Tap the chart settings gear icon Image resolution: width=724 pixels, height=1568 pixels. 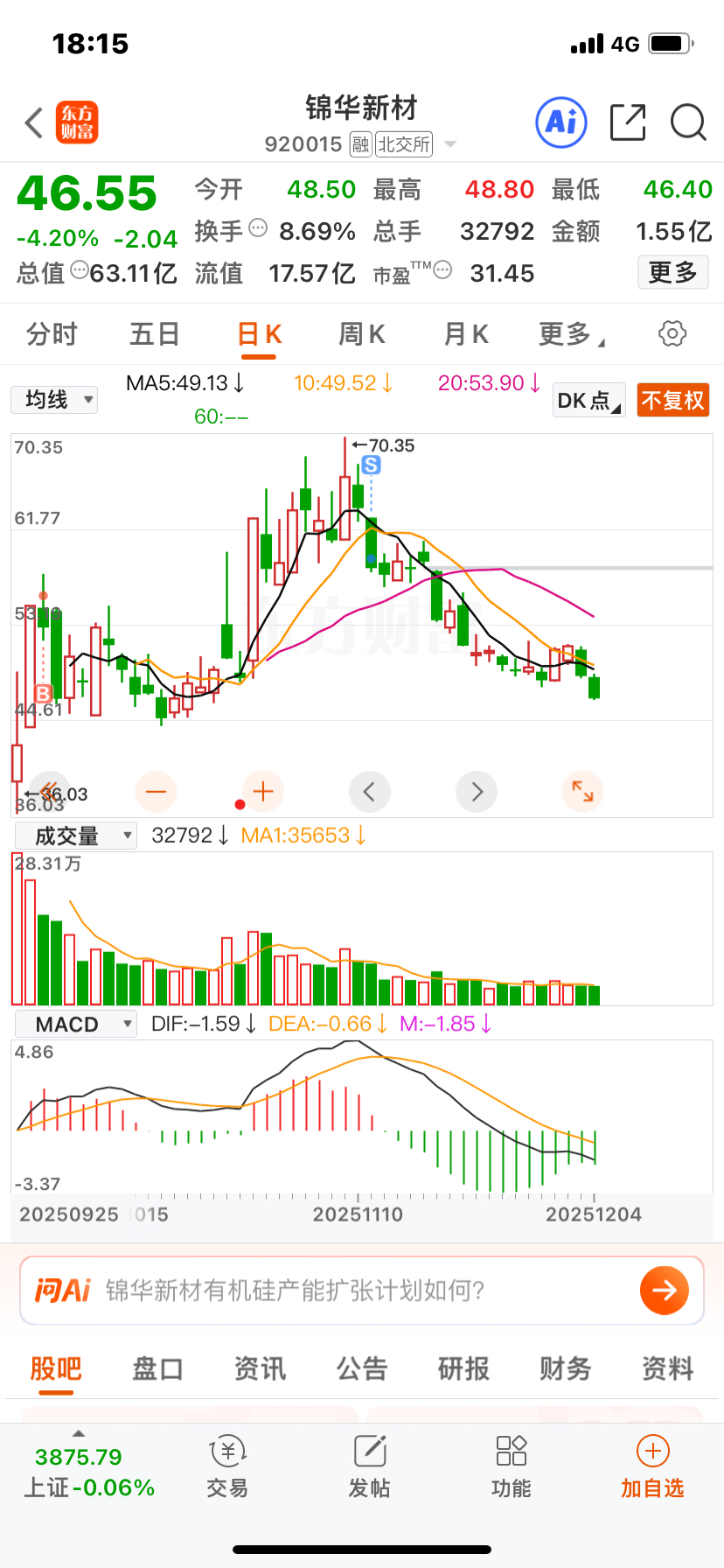(x=672, y=333)
